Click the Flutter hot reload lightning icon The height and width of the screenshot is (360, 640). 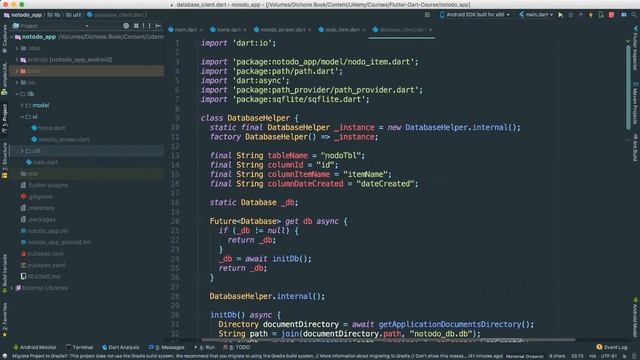(x=590, y=15)
